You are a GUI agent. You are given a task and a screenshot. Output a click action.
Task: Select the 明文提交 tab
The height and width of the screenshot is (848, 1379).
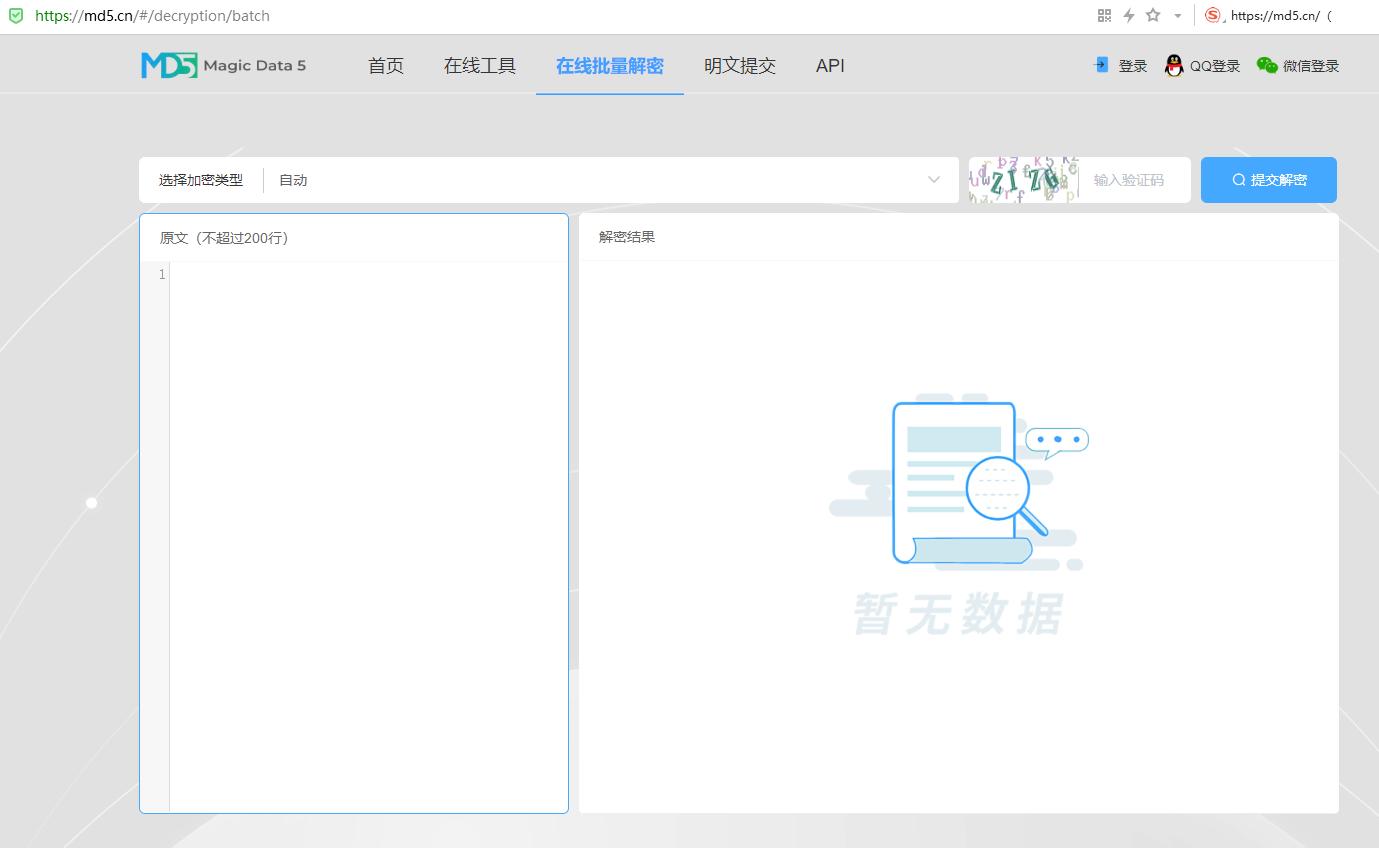click(739, 65)
